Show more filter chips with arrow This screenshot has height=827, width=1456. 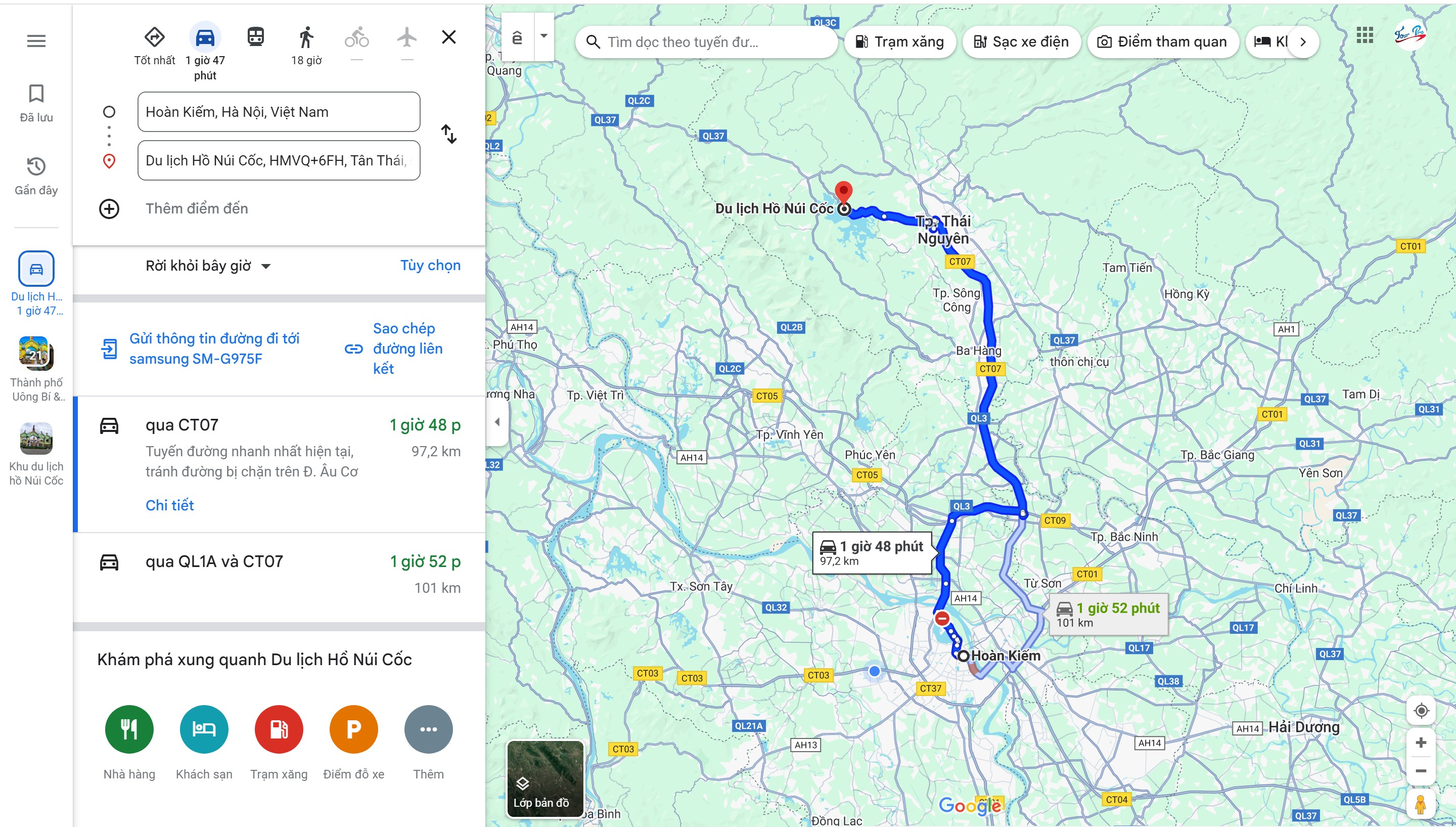coord(1303,41)
